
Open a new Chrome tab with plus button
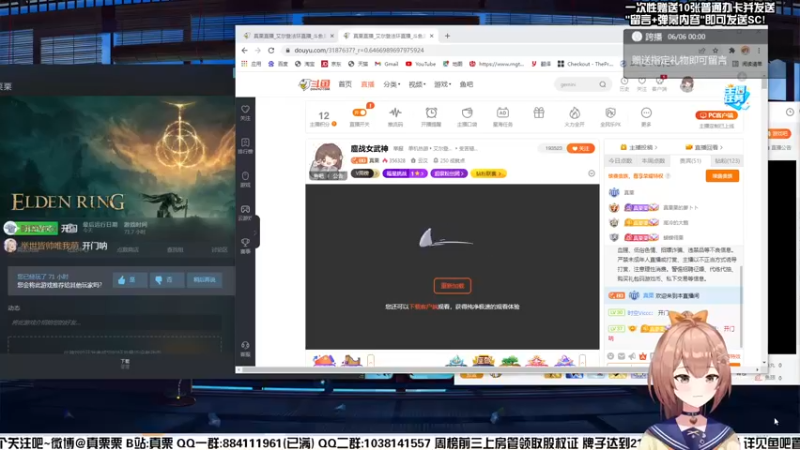pos(447,36)
